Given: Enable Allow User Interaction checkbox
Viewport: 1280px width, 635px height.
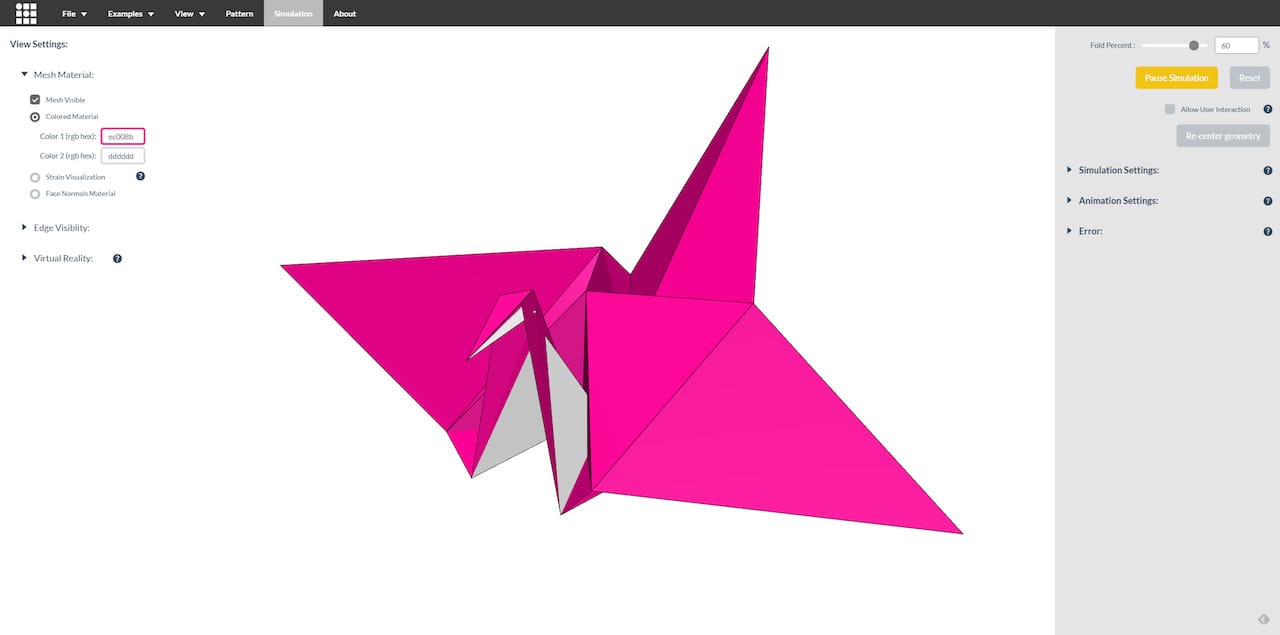Looking at the screenshot, I should coord(1170,109).
